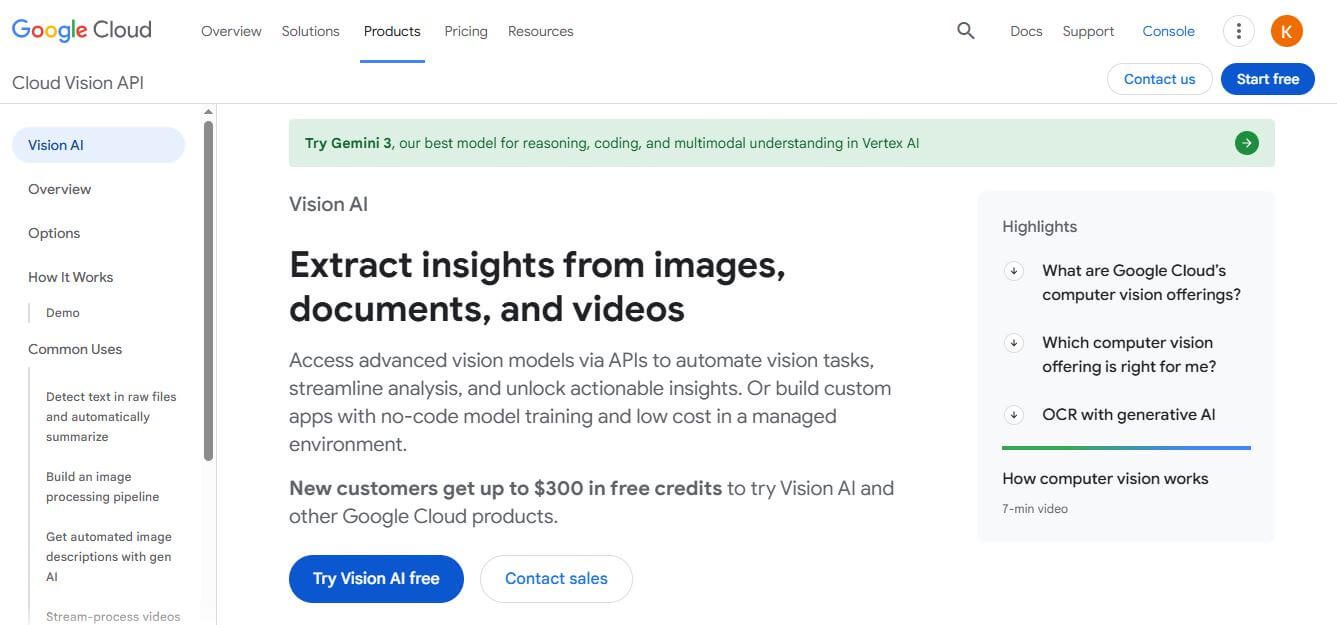Click the Google Cloud logo
Image resolution: width=1337 pixels, height=625 pixels.
tap(80, 29)
